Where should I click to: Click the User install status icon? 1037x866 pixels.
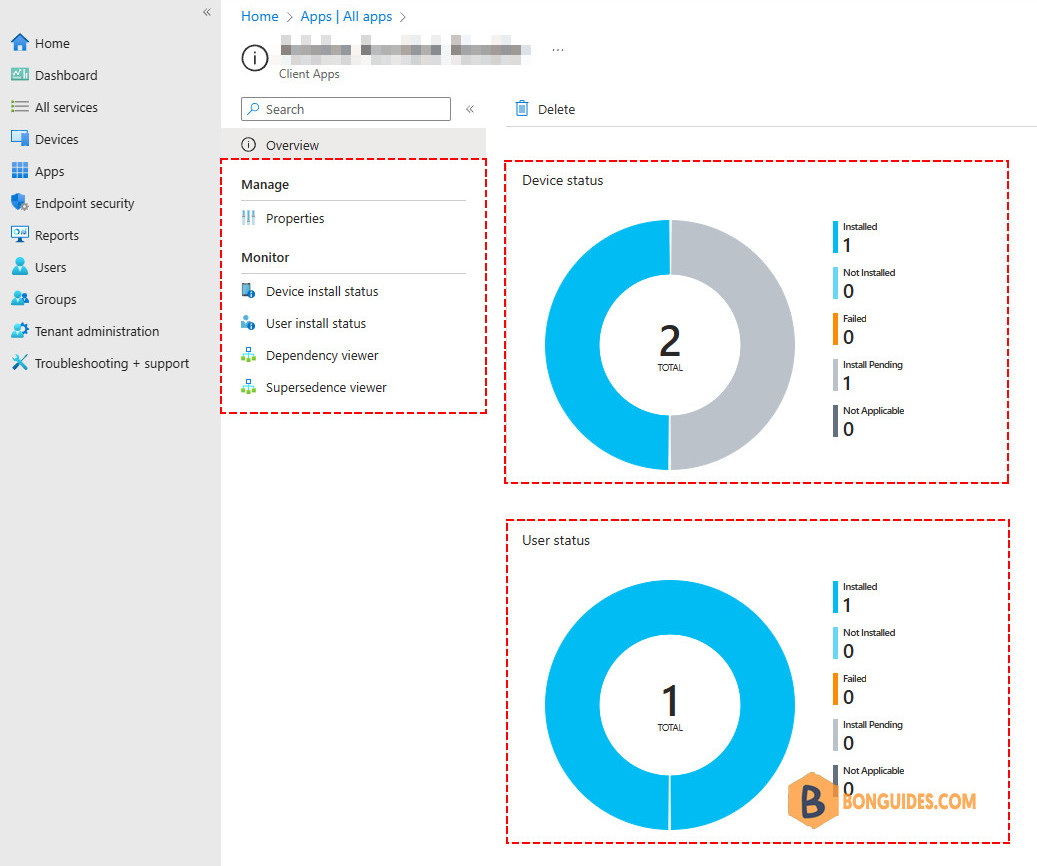[249, 323]
